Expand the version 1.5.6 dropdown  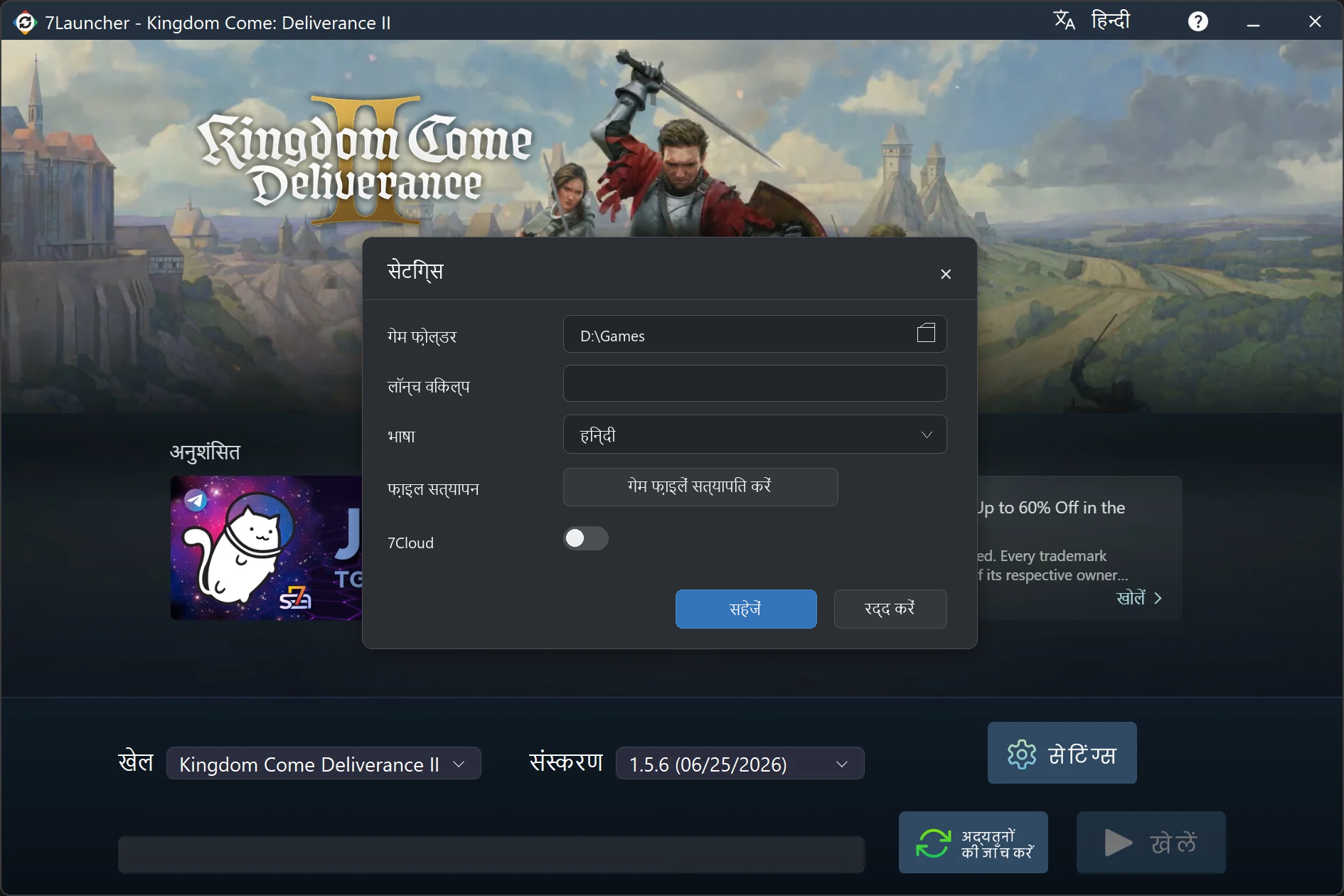[740, 764]
